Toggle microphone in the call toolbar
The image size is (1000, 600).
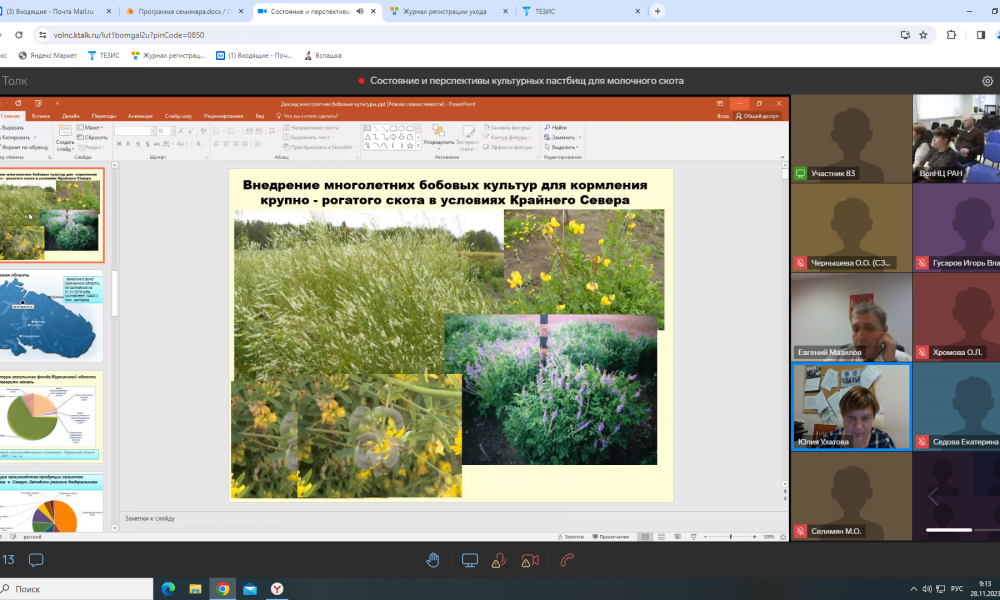click(x=501, y=560)
